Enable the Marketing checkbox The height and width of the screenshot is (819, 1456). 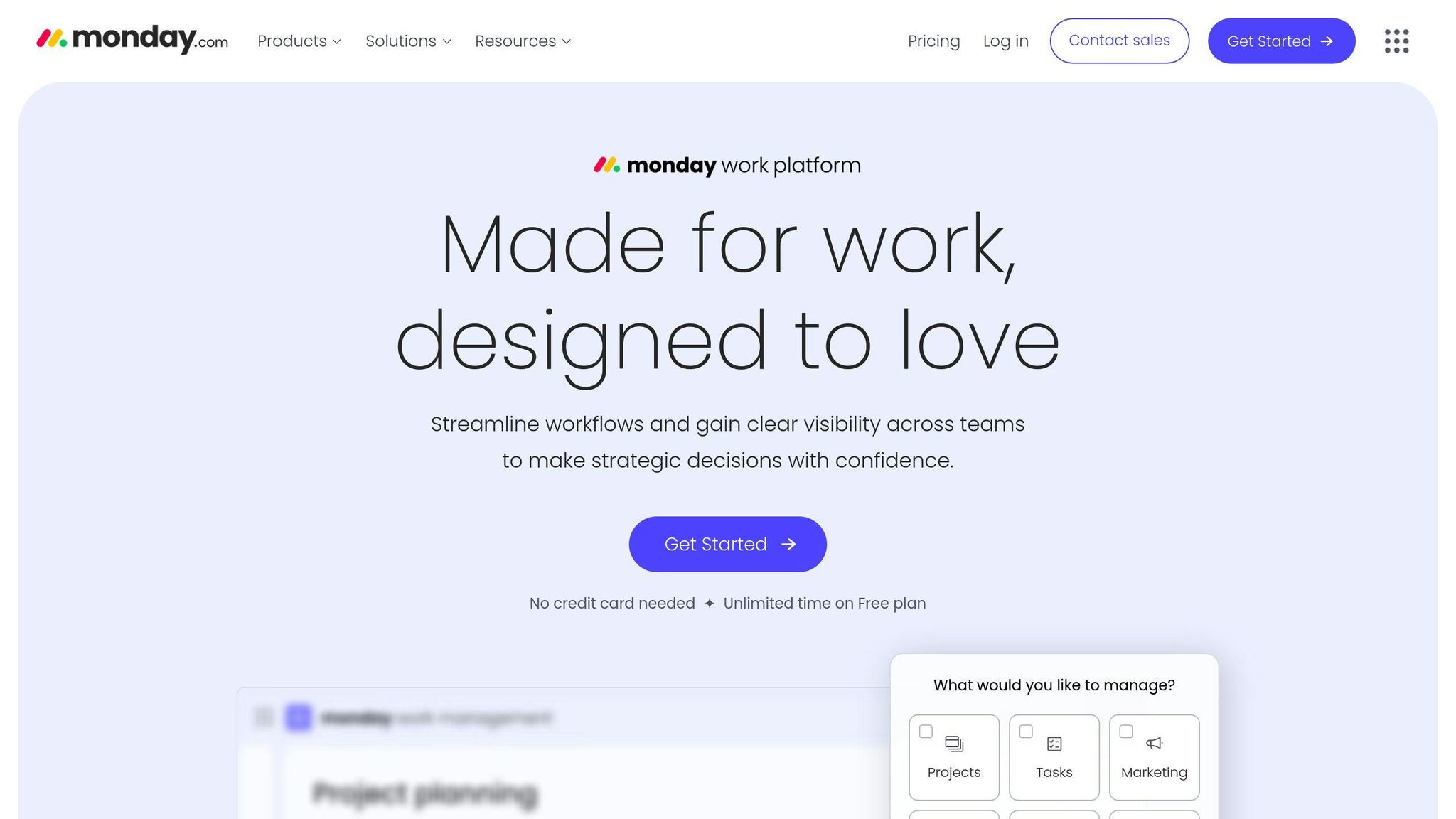tap(1126, 732)
